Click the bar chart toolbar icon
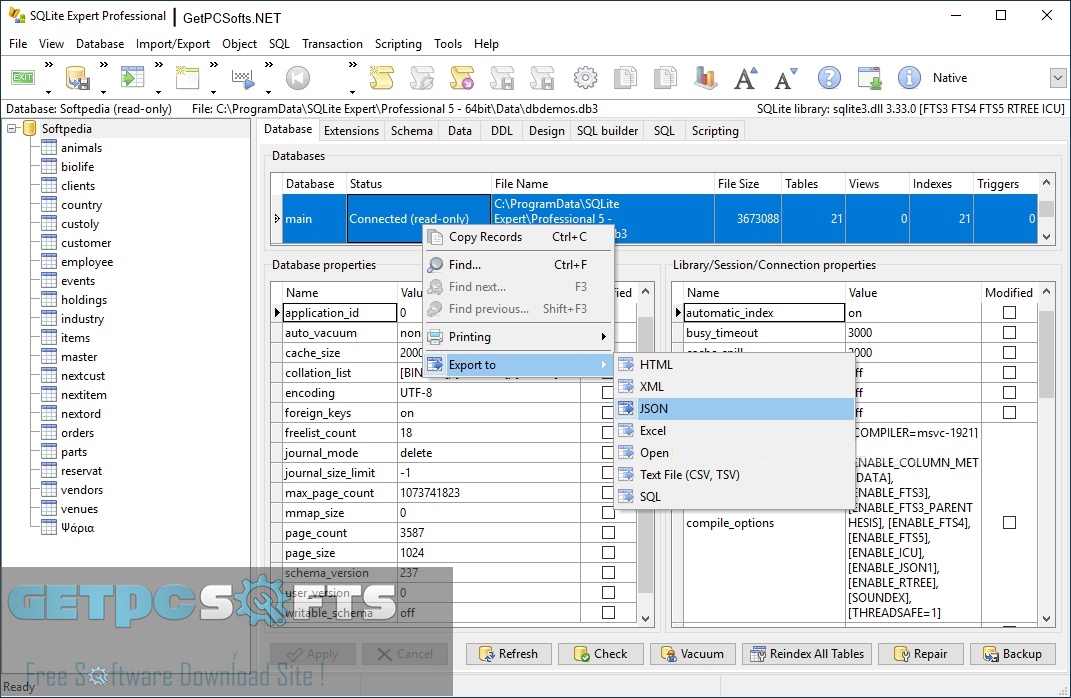 coord(705,78)
